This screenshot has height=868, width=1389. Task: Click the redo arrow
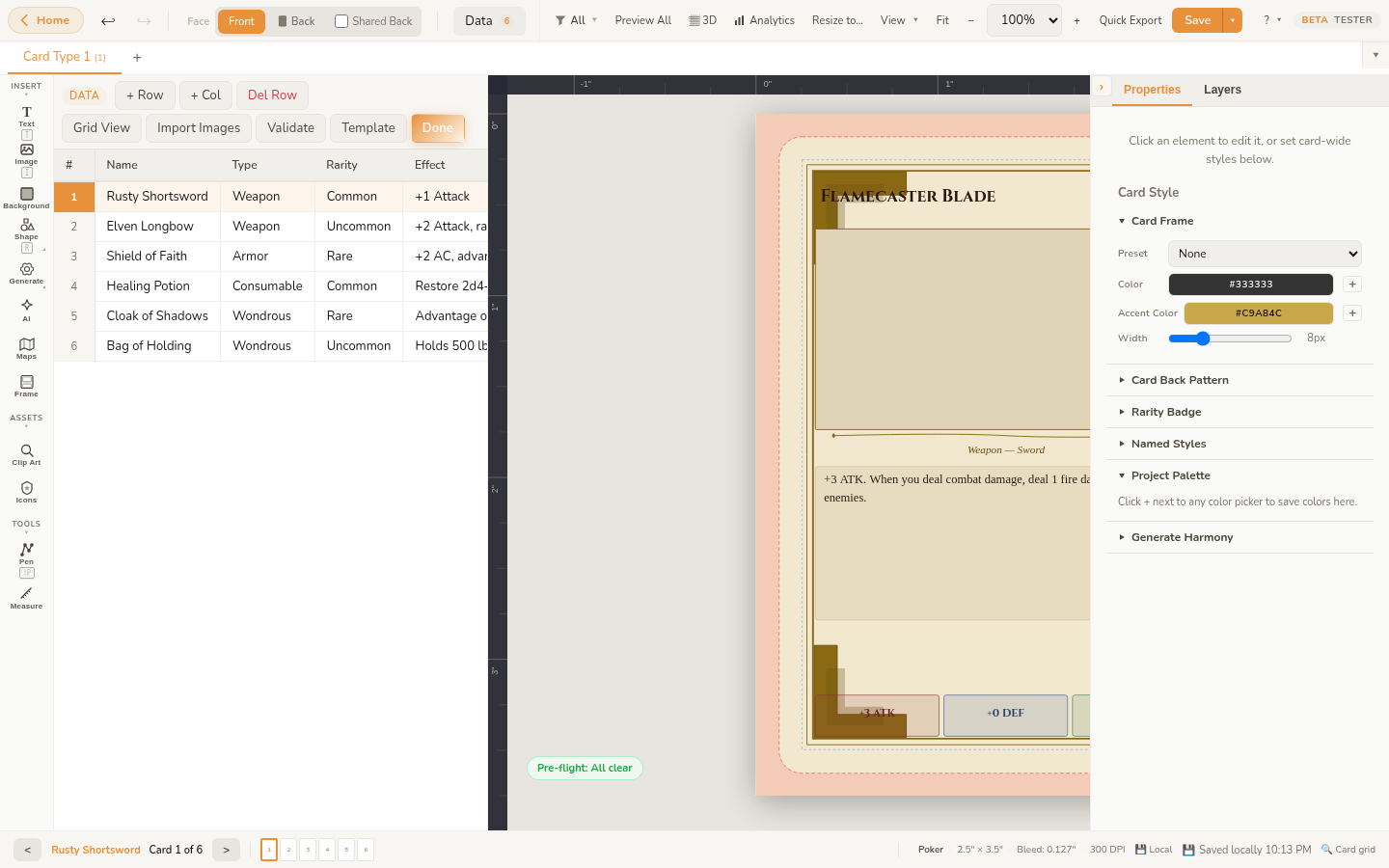pos(144,20)
